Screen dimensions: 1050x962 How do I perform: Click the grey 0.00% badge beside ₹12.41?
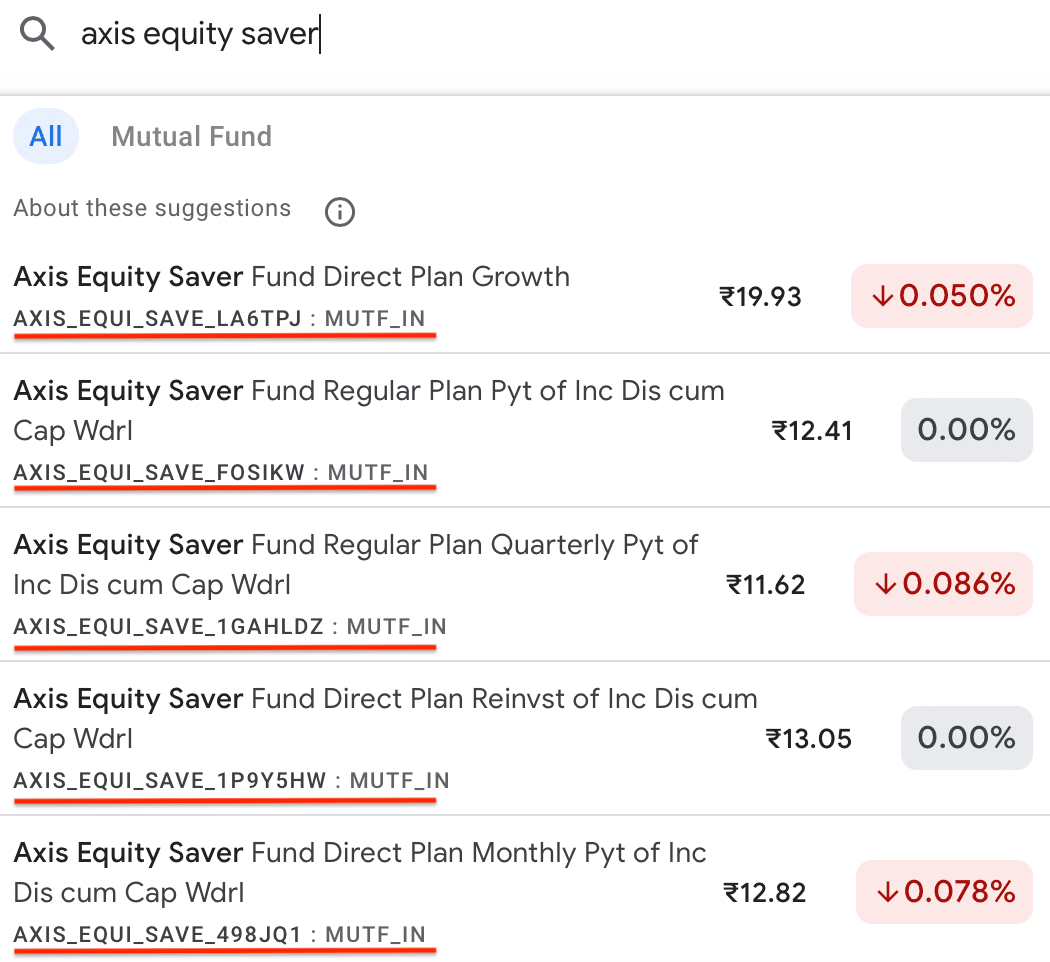pos(966,430)
